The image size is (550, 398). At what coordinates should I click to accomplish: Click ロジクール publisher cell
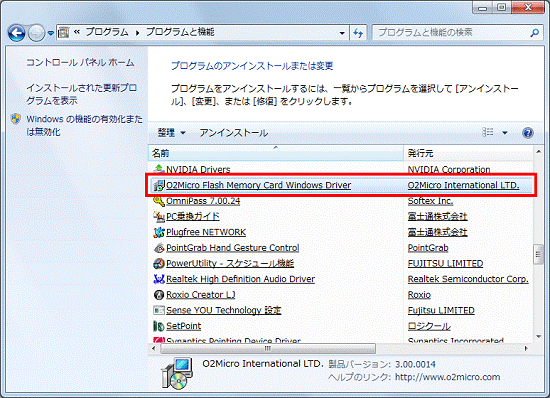(x=429, y=326)
